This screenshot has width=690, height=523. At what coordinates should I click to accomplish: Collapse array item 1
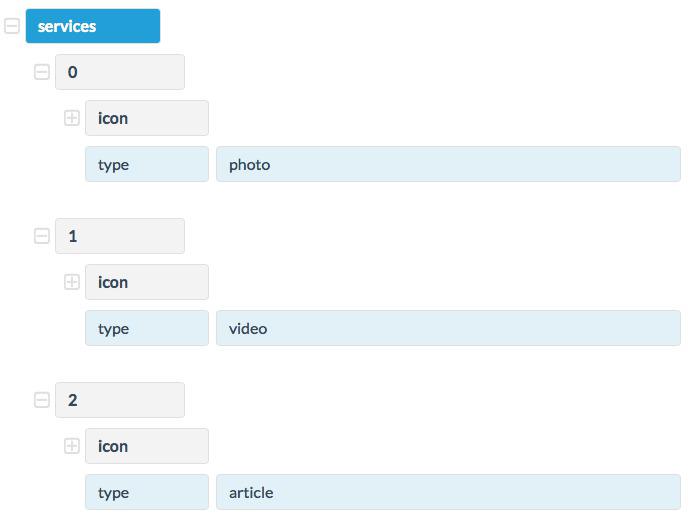(42, 236)
